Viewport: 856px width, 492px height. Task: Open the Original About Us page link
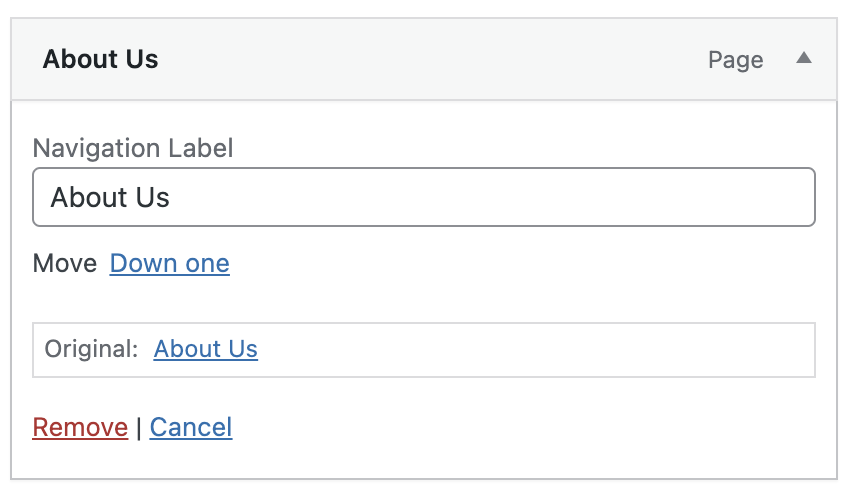(x=205, y=349)
